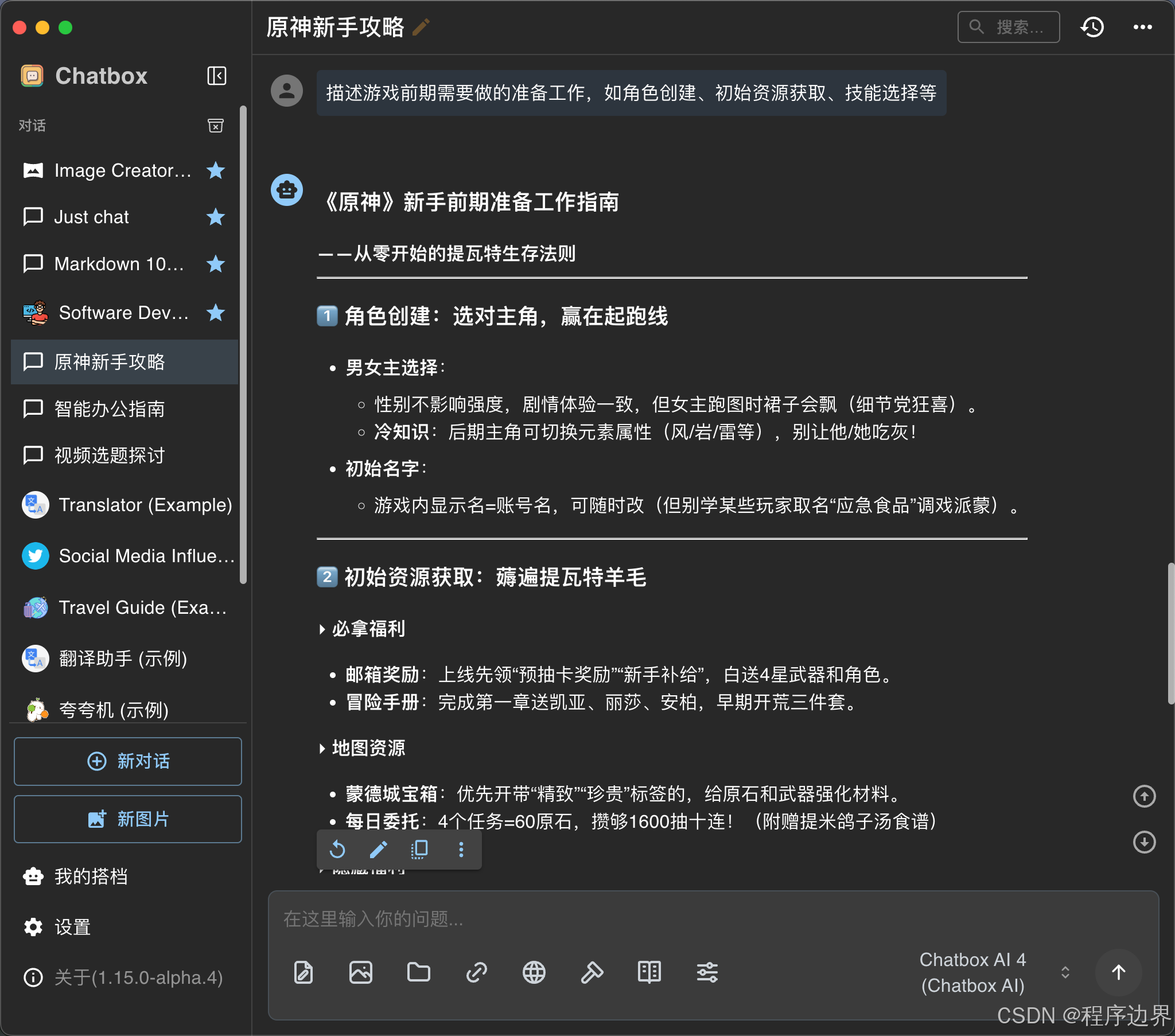Open the 视频选题探讨 conversation

tap(124, 455)
